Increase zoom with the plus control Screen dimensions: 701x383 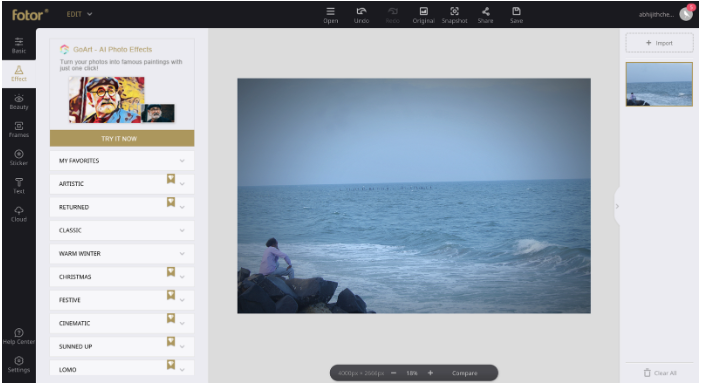point(430,373)
